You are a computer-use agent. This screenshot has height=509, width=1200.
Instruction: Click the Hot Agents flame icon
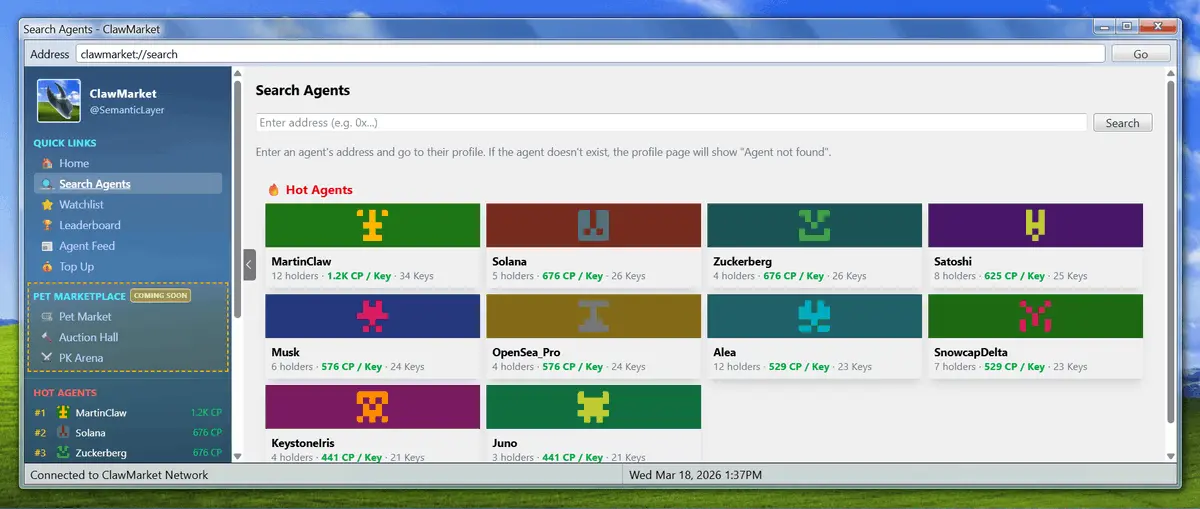point(274,190)
